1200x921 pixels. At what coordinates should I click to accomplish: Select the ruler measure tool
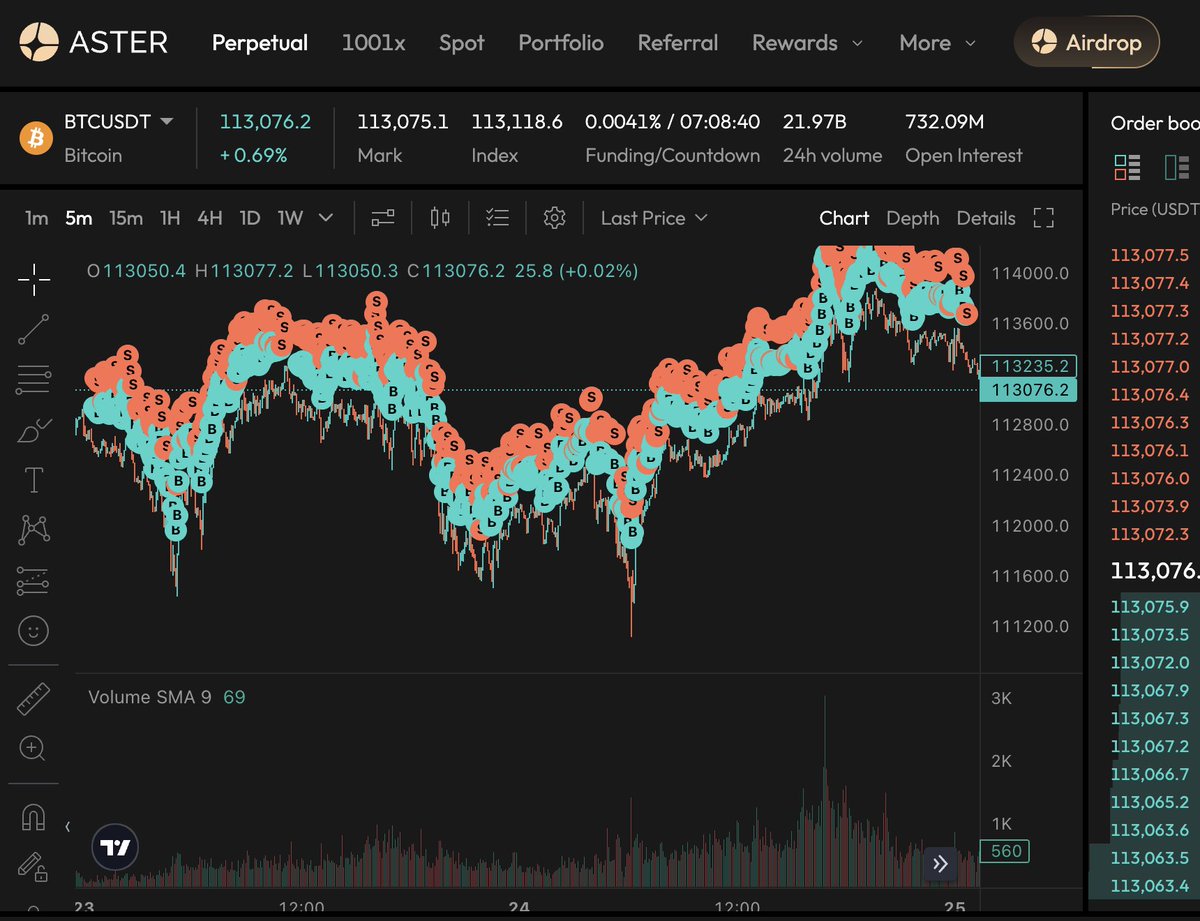34,699
